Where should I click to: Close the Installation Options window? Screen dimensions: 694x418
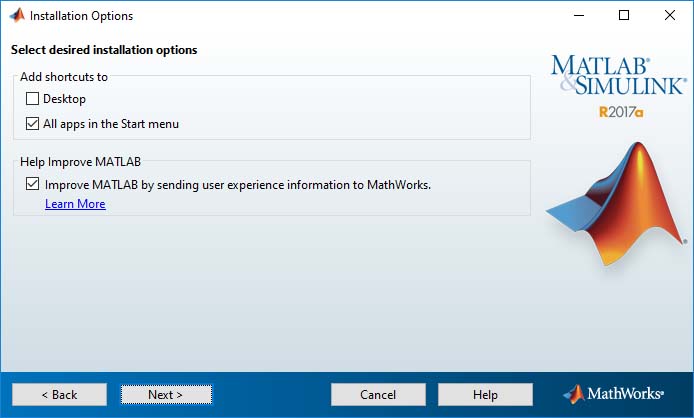coord(670,15)
